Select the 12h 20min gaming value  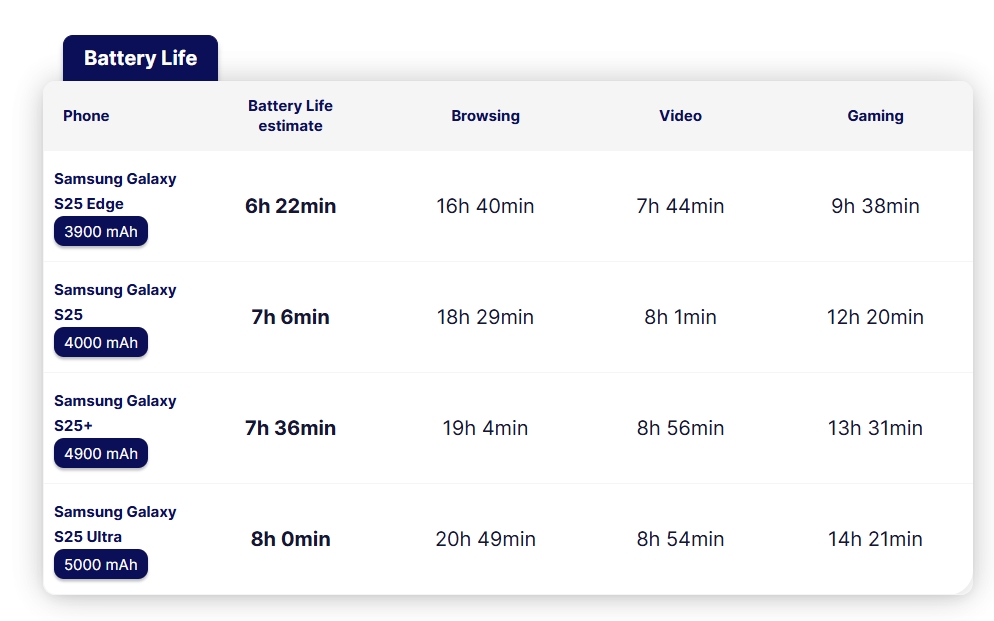click(x=875, y=317)
